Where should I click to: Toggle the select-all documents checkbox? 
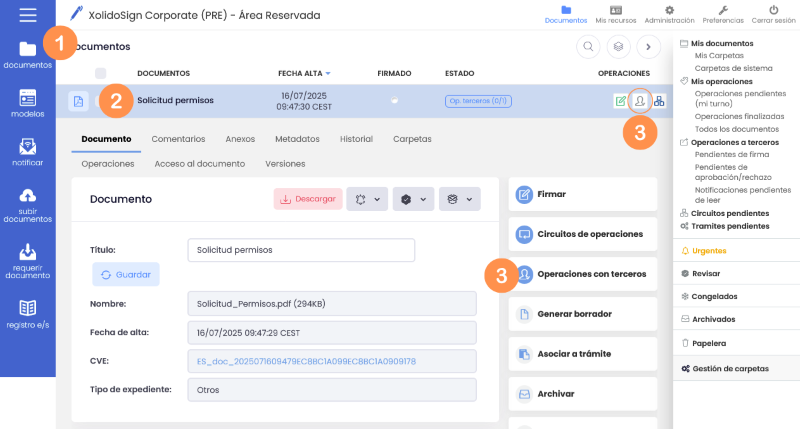[101, 73]
